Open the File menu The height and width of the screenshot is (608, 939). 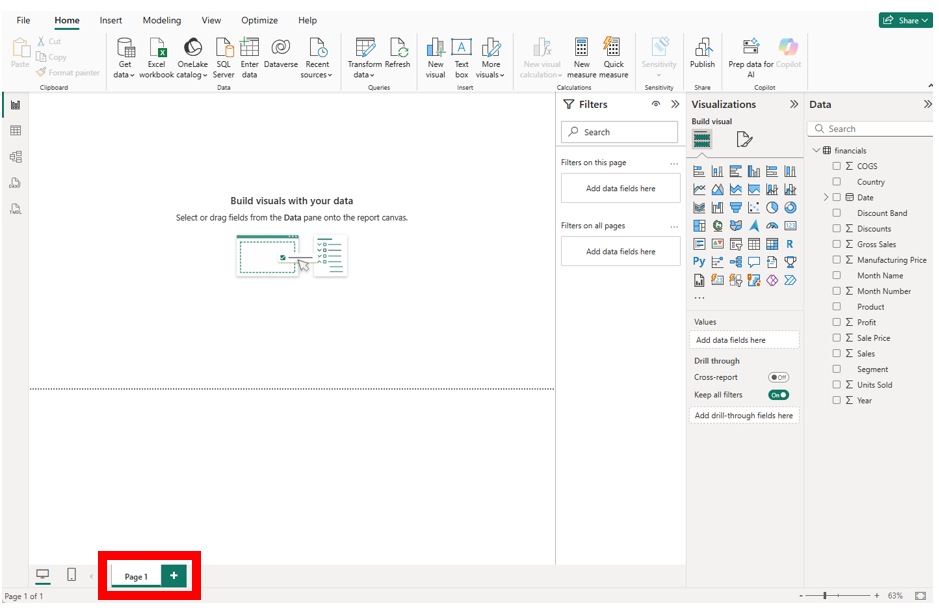click(23, 20)
